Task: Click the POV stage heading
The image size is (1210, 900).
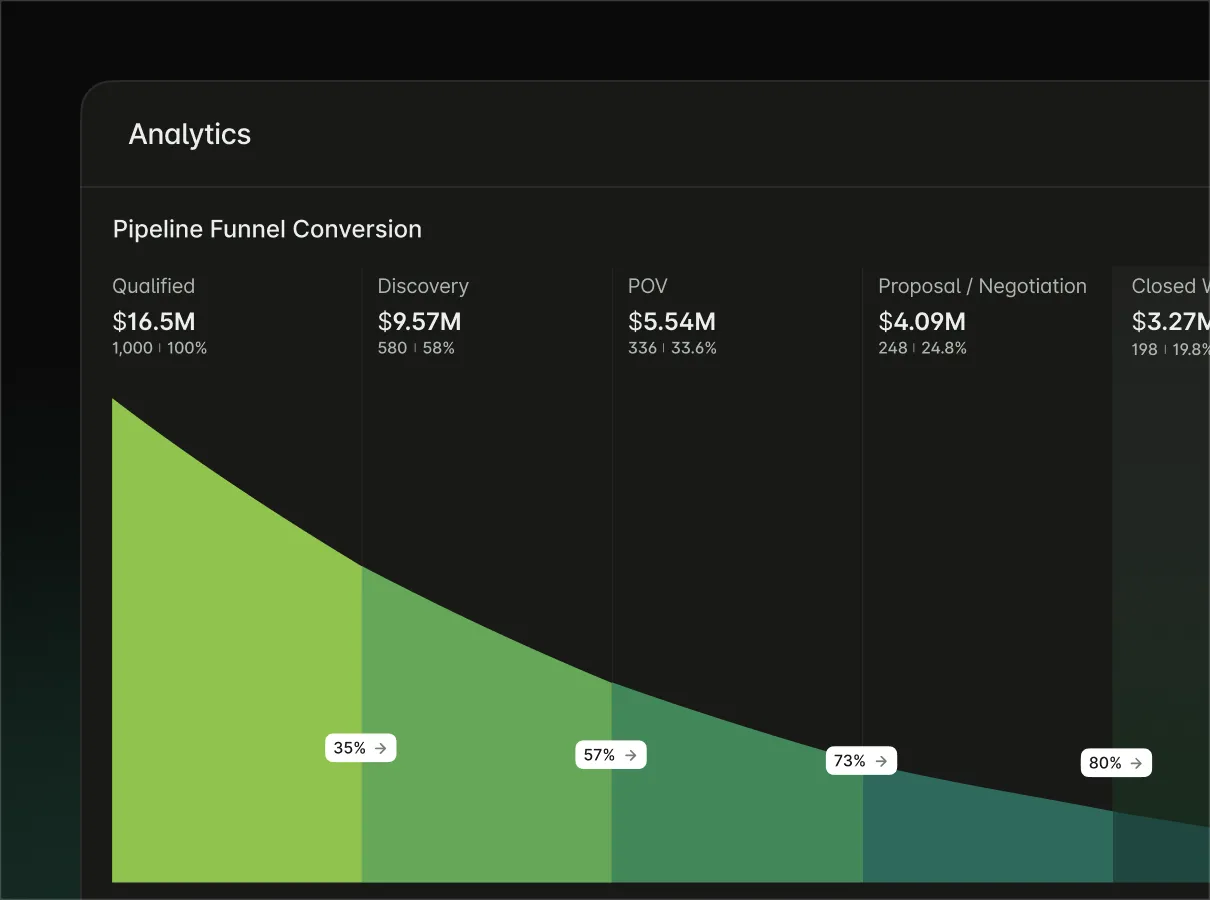Action: pyautogui.click(x=647, y=286)
